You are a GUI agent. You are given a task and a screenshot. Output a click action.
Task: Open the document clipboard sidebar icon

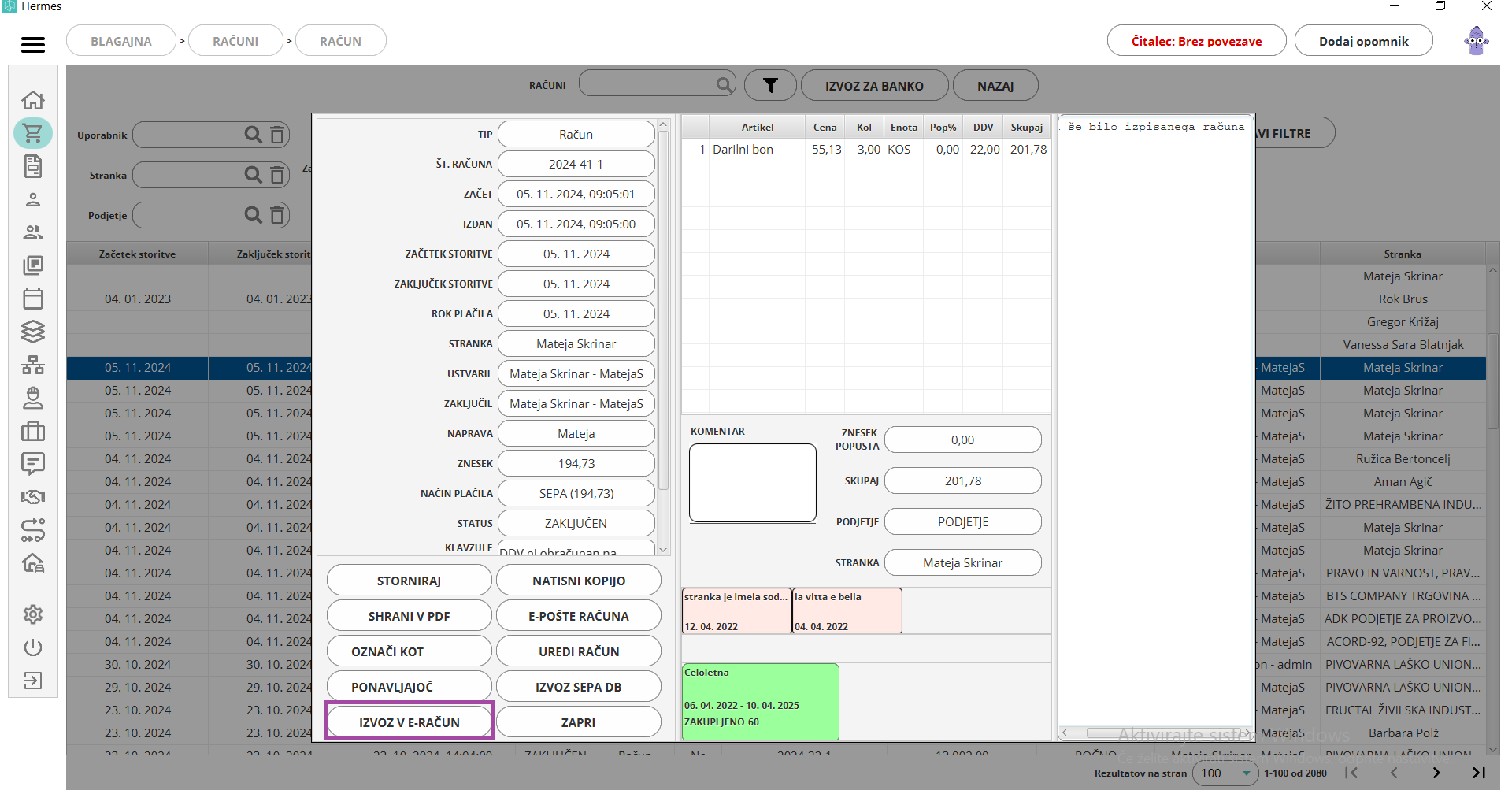point(33,166)
